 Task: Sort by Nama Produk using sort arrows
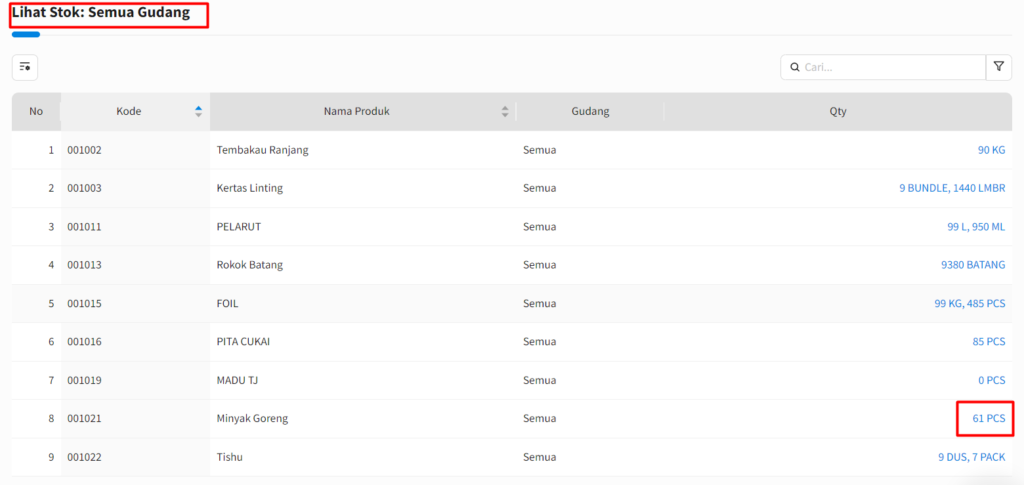point(505,112)
